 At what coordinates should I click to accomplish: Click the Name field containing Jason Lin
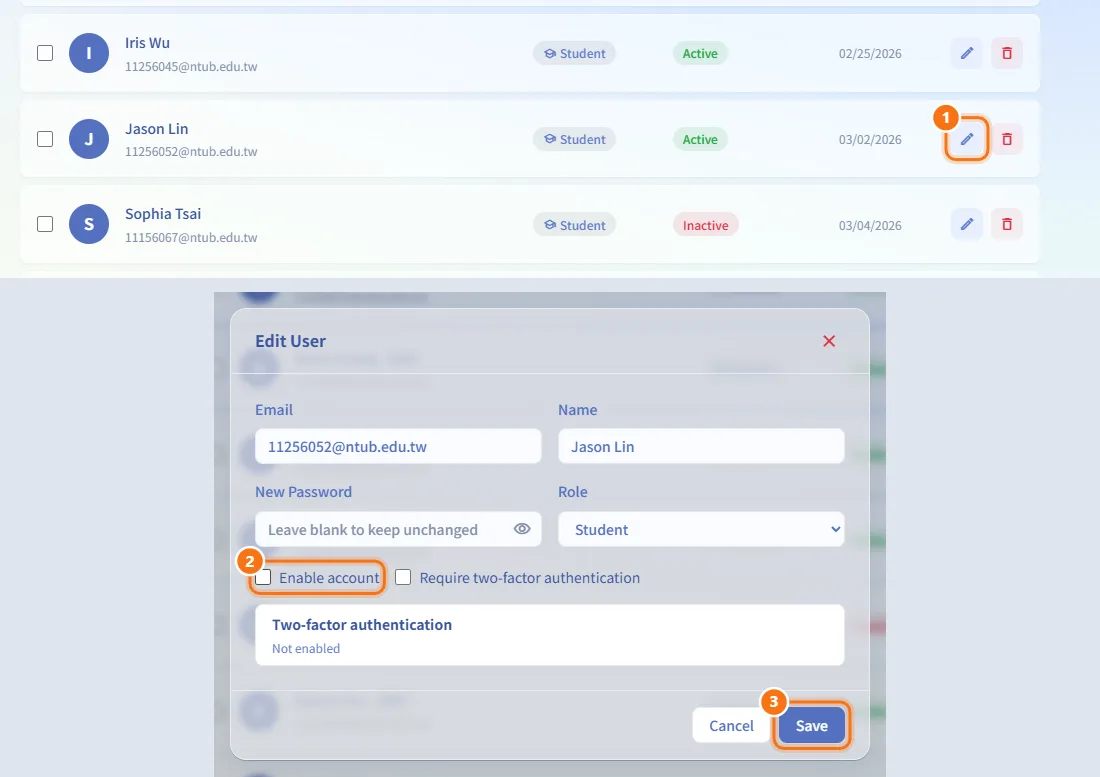click(x=701, y=447)
